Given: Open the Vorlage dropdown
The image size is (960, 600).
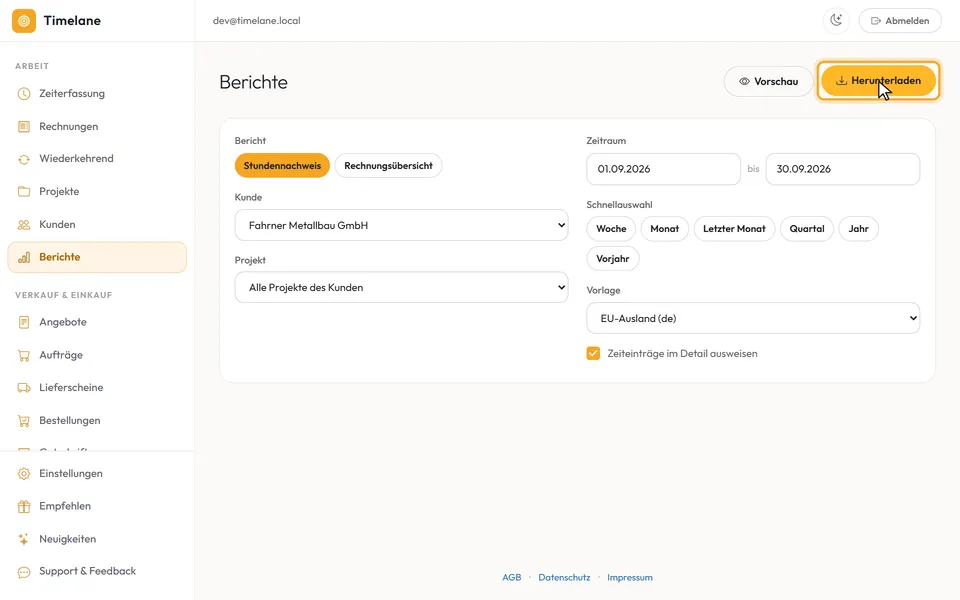Looking at the screenshot, I should 753,318.
